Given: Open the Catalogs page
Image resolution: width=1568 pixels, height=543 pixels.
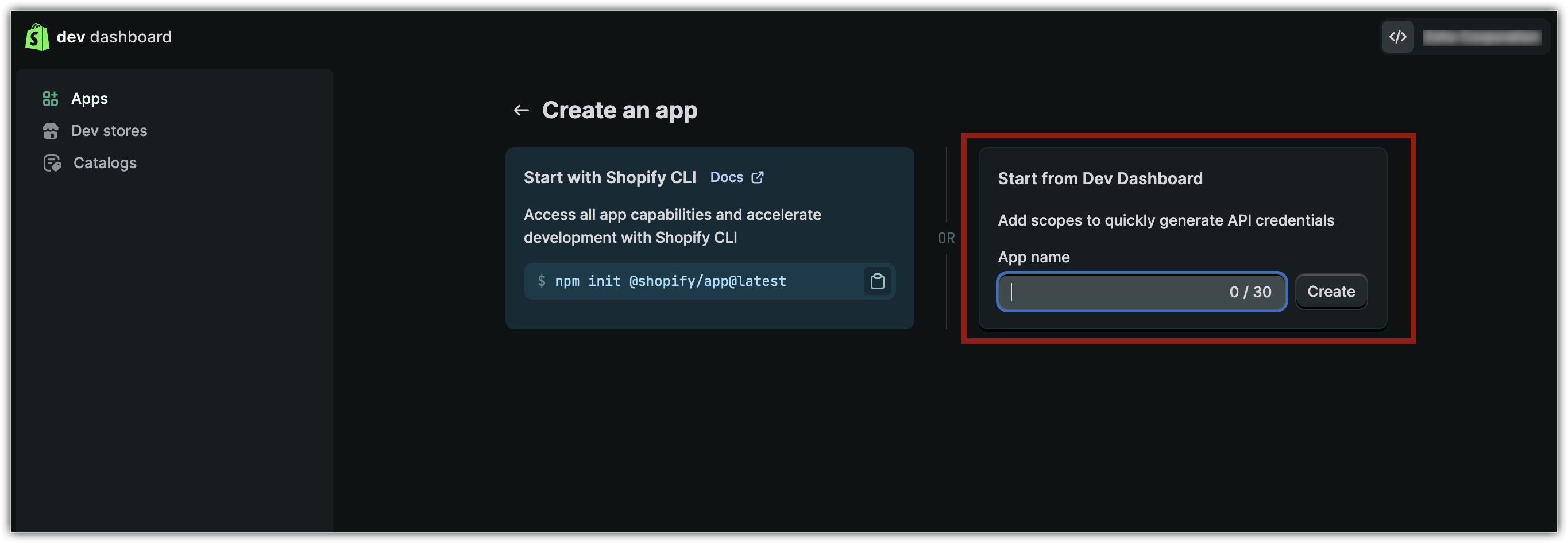Looking at the screenshot, I should [105, 163].
